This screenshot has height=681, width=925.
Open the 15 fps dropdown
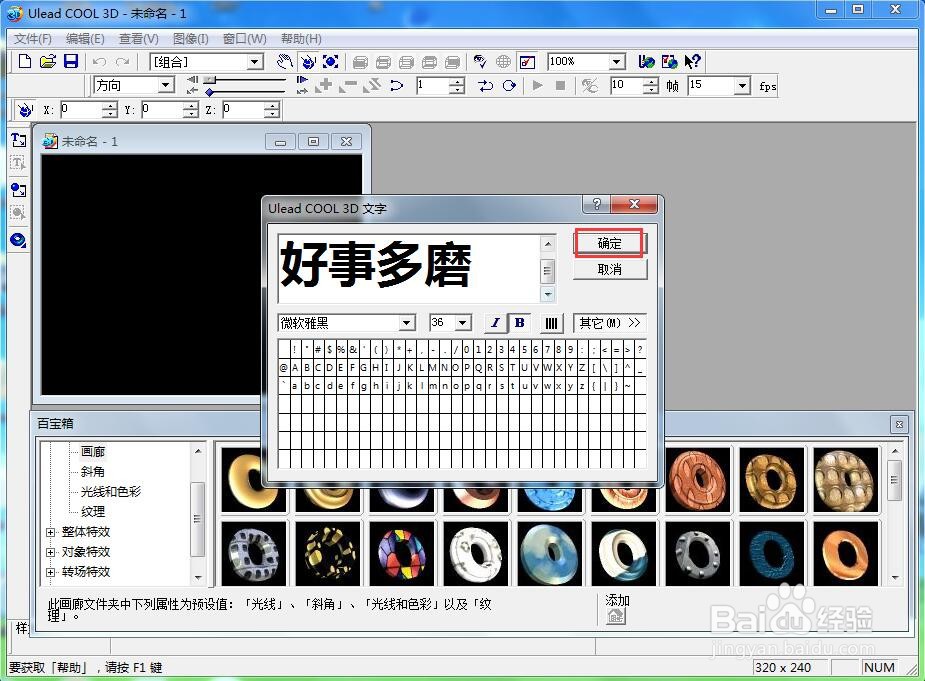click(x=742, y=86)
